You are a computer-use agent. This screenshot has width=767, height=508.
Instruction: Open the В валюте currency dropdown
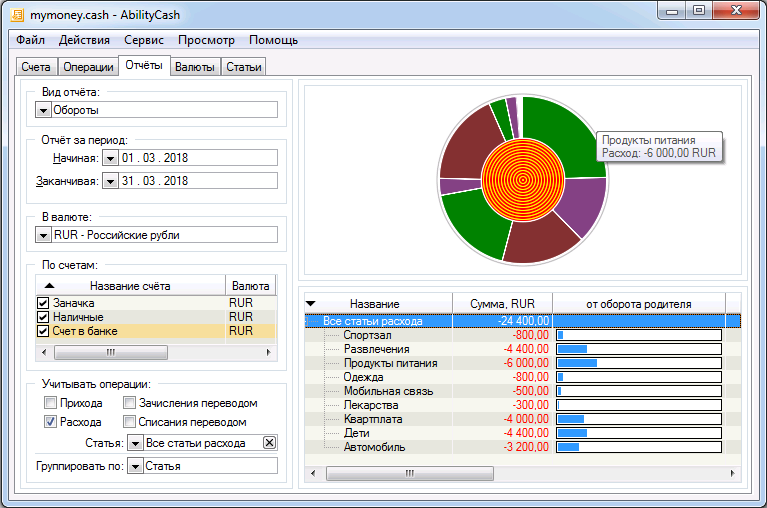coord(44,235)
